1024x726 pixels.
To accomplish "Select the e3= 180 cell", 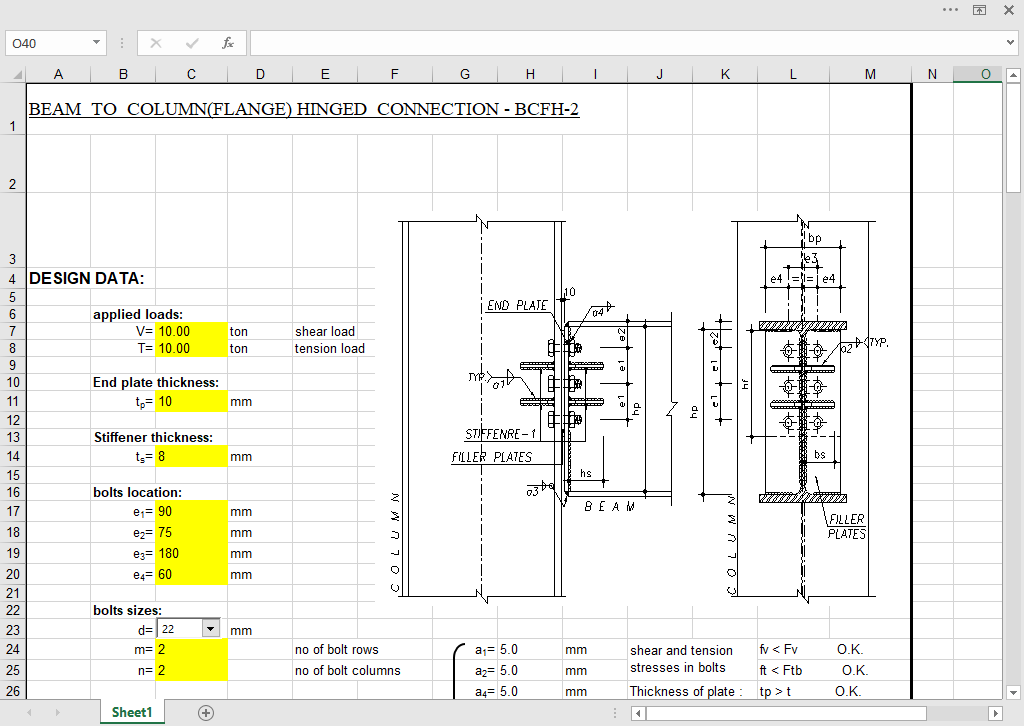I will [191, 553].
